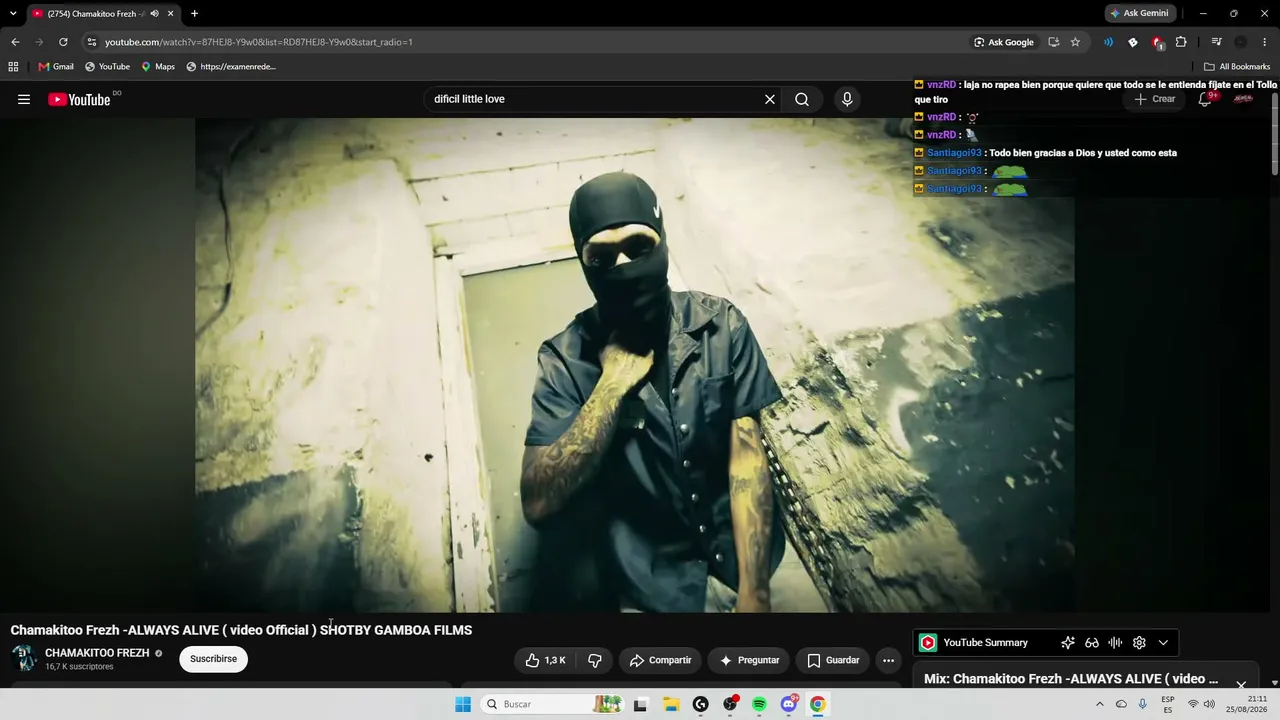Screen dimensions: 1280x720
Task: Open the Windows Start menu
Action: point(463,704)
